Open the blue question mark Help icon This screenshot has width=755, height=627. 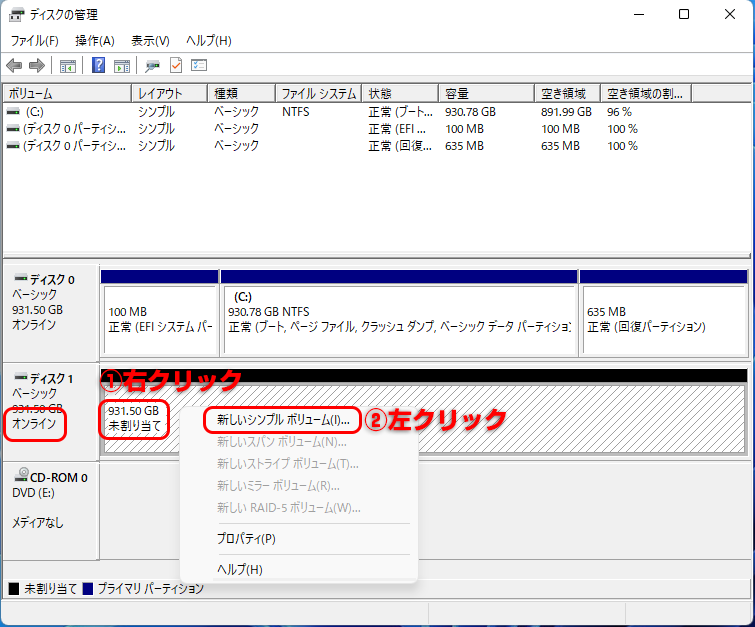point(98,65)
